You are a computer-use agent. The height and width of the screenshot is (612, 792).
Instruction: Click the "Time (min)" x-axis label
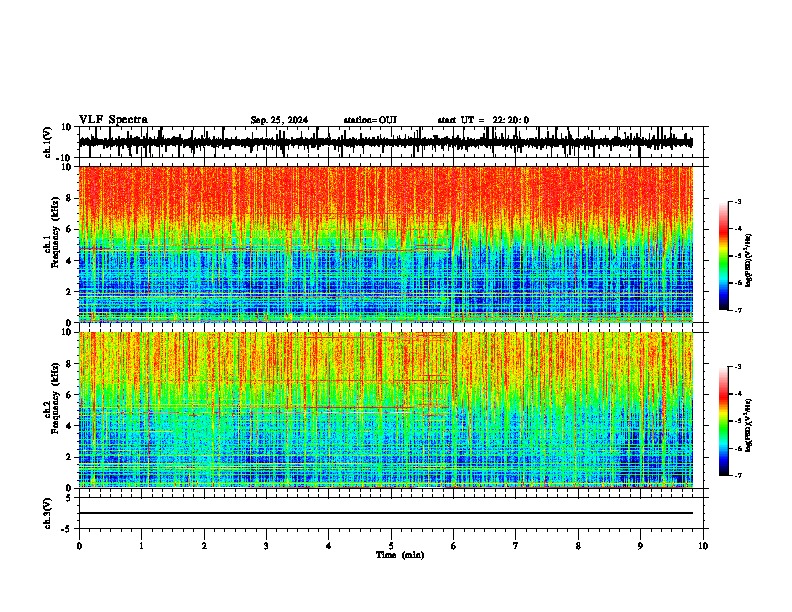pos(400,555)
